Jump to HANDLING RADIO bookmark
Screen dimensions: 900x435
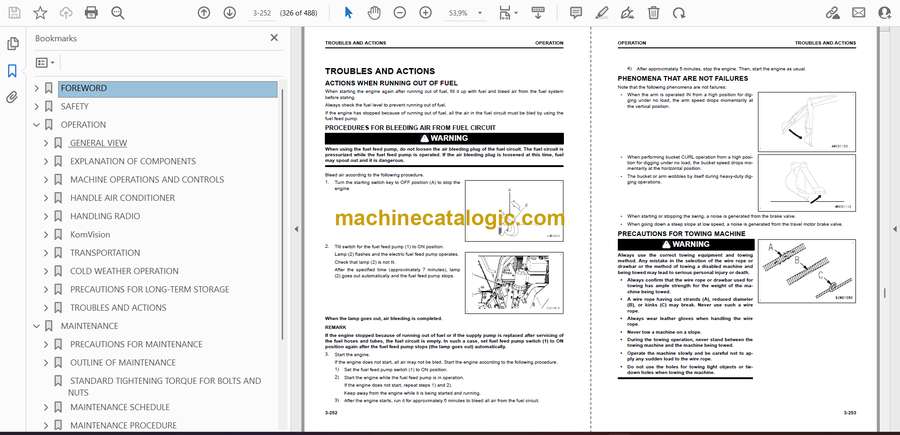(x=105, y=216)
